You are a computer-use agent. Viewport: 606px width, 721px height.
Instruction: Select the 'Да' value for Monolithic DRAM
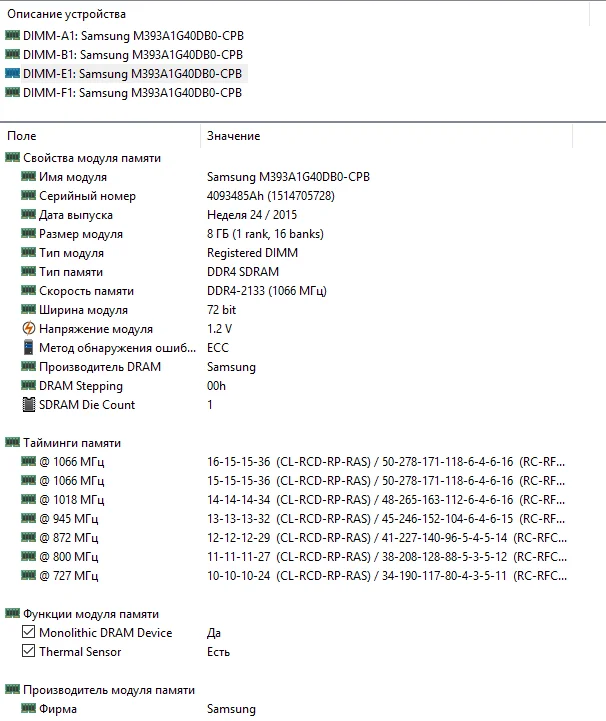[214, 633]
